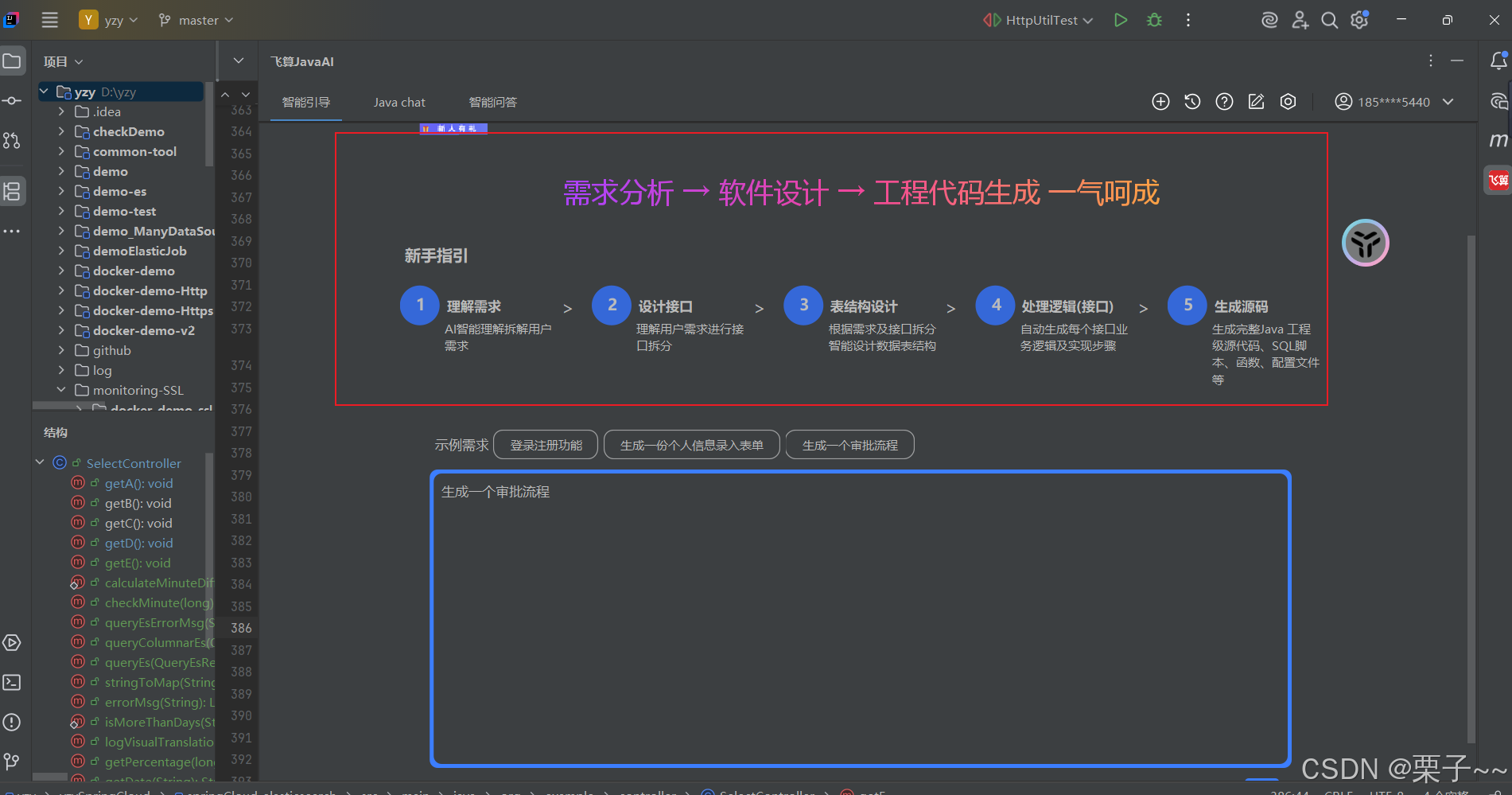Open JavaAI help question icon
The image size is (1512, 795).
pyautogui.click(x=1224, y=102)
